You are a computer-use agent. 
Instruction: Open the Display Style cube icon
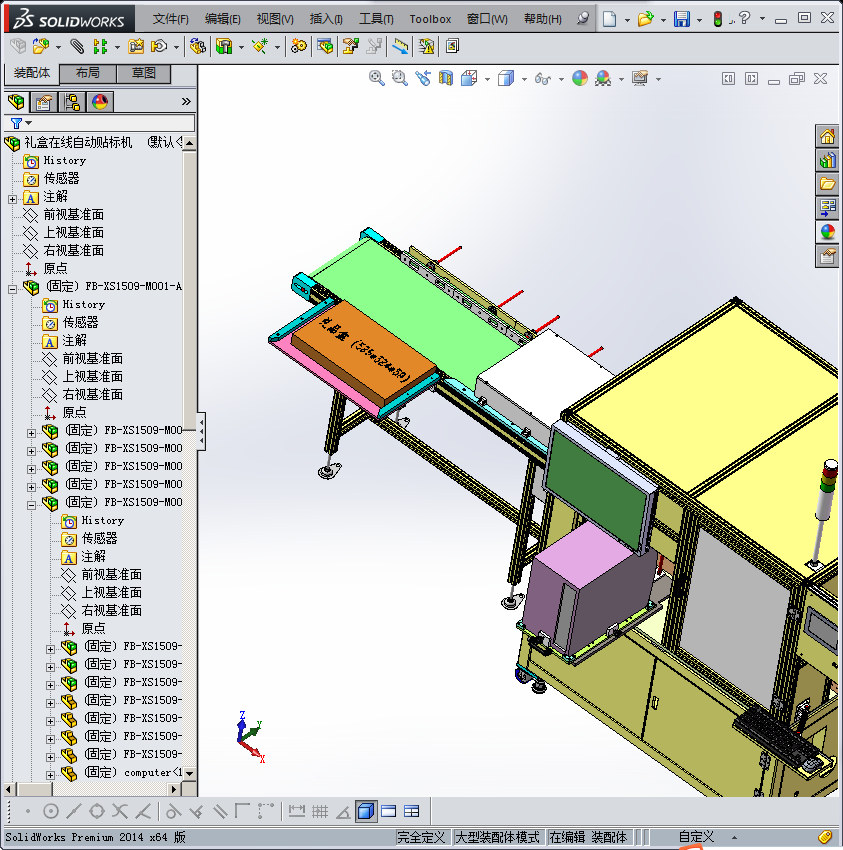coord(505,79)
